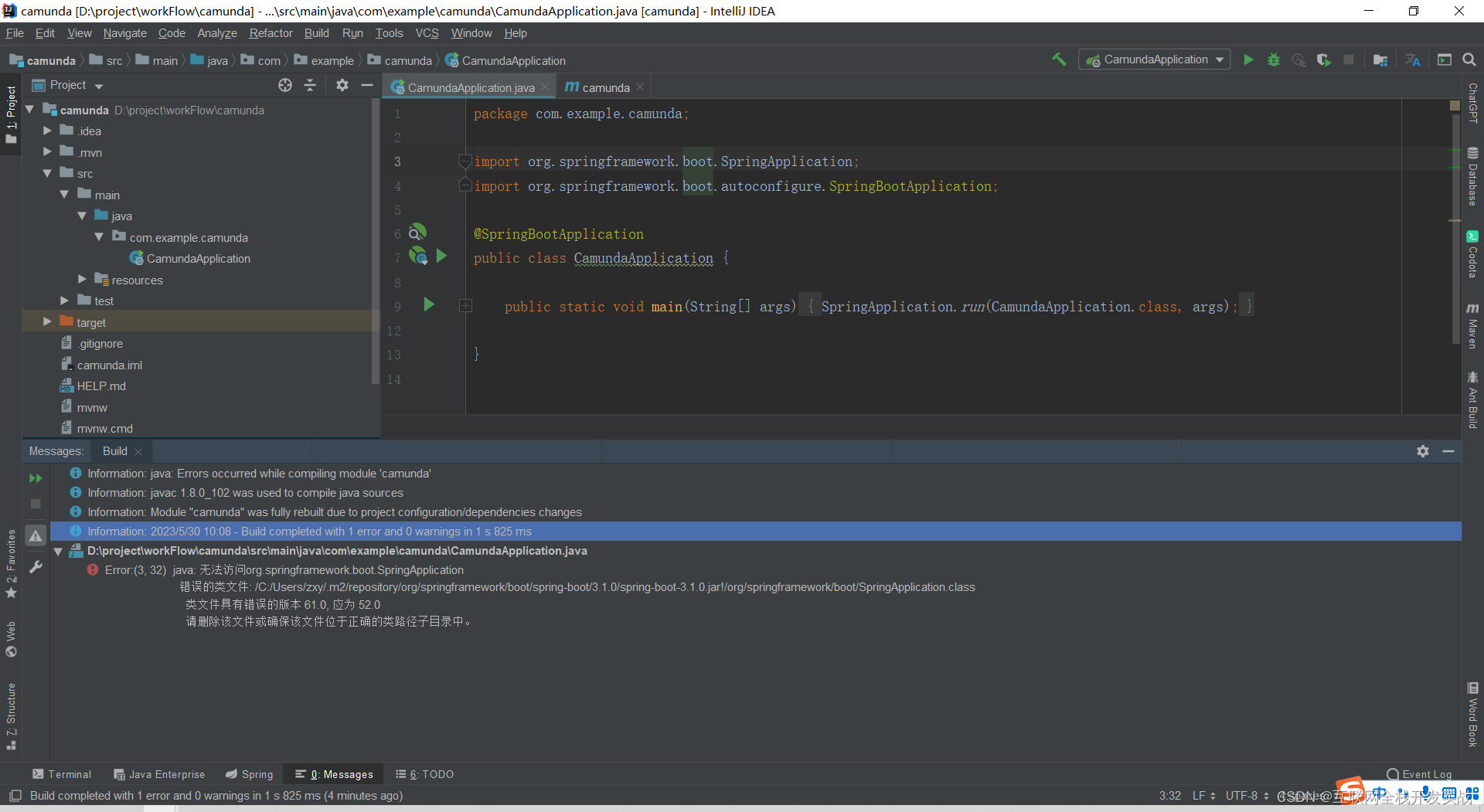The width and height of the screenshot is (1484, 812).
Task: Open the VCS menu
Action: [x=427, y=33]
